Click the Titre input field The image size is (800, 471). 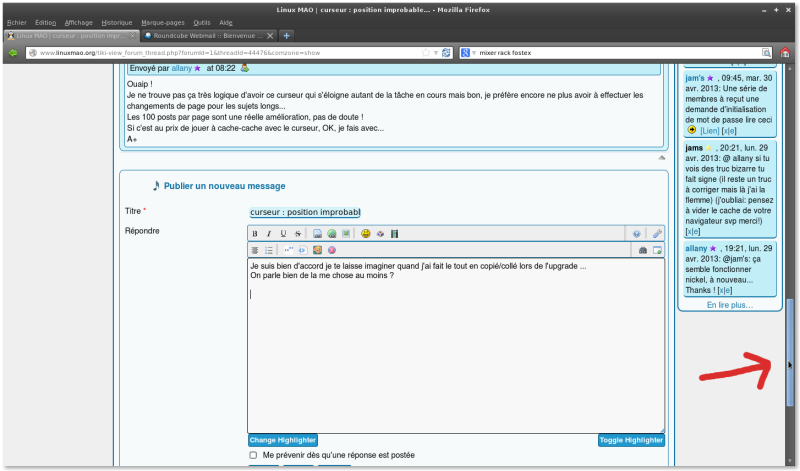pyautogui.click(x=305, y=212)
